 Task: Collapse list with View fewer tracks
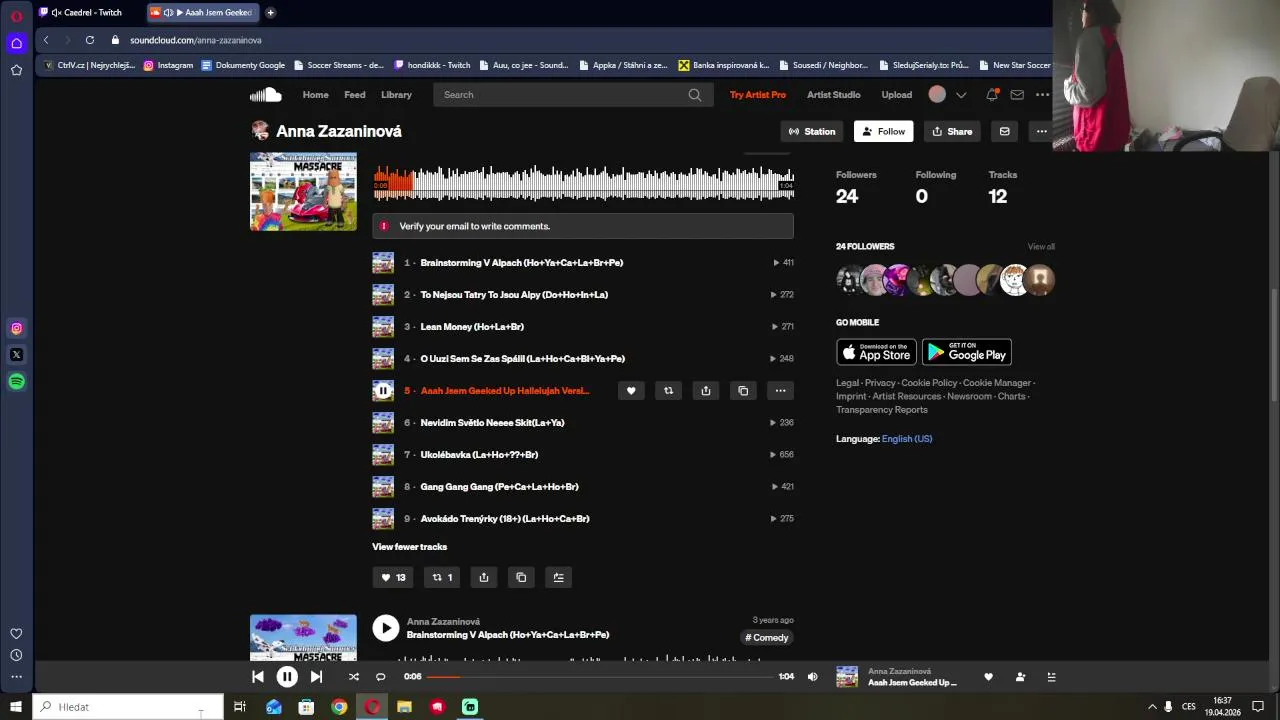coord(409,547)
